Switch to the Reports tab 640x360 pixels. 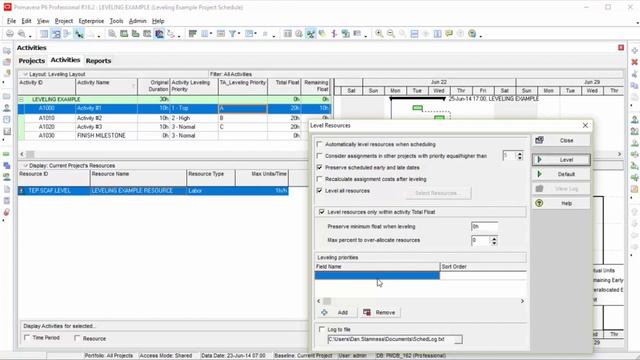[98, 61]
